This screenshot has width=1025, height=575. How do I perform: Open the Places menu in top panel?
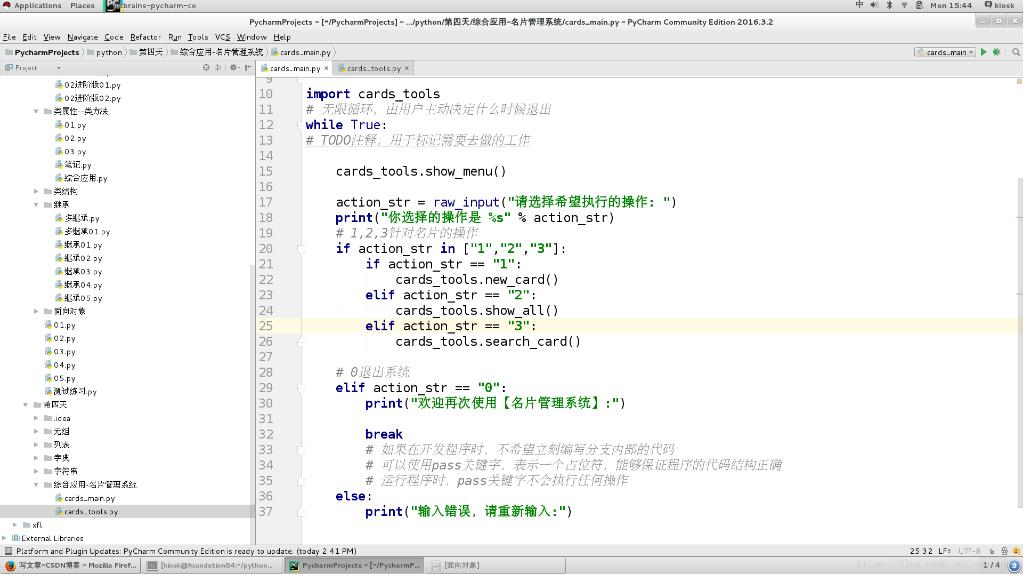click(x=82, y=5)
